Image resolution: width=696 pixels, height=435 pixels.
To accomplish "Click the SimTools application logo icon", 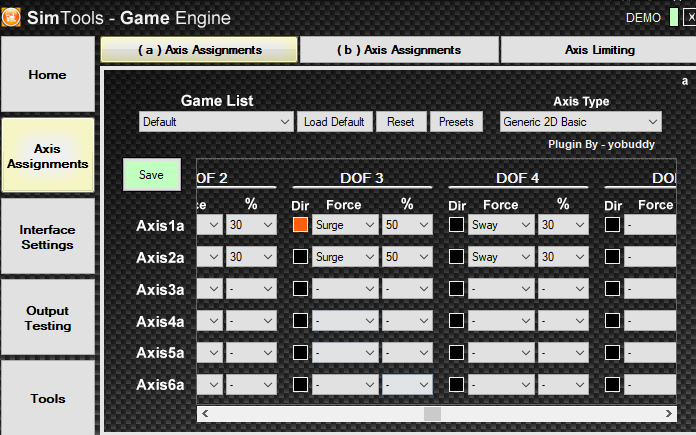I will coord(11,17).
